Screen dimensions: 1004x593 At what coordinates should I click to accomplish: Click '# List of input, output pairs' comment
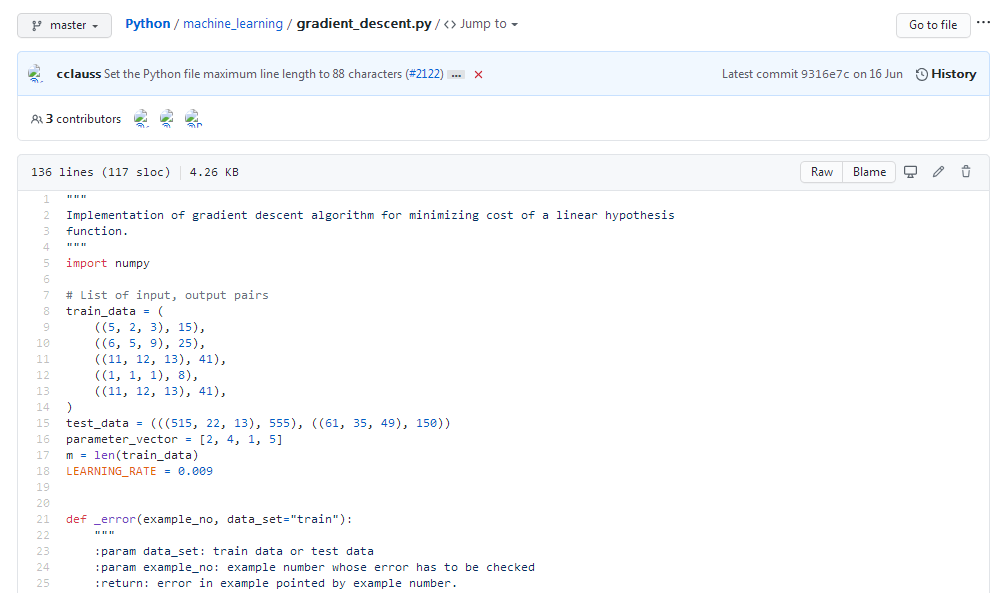point(167,295)
